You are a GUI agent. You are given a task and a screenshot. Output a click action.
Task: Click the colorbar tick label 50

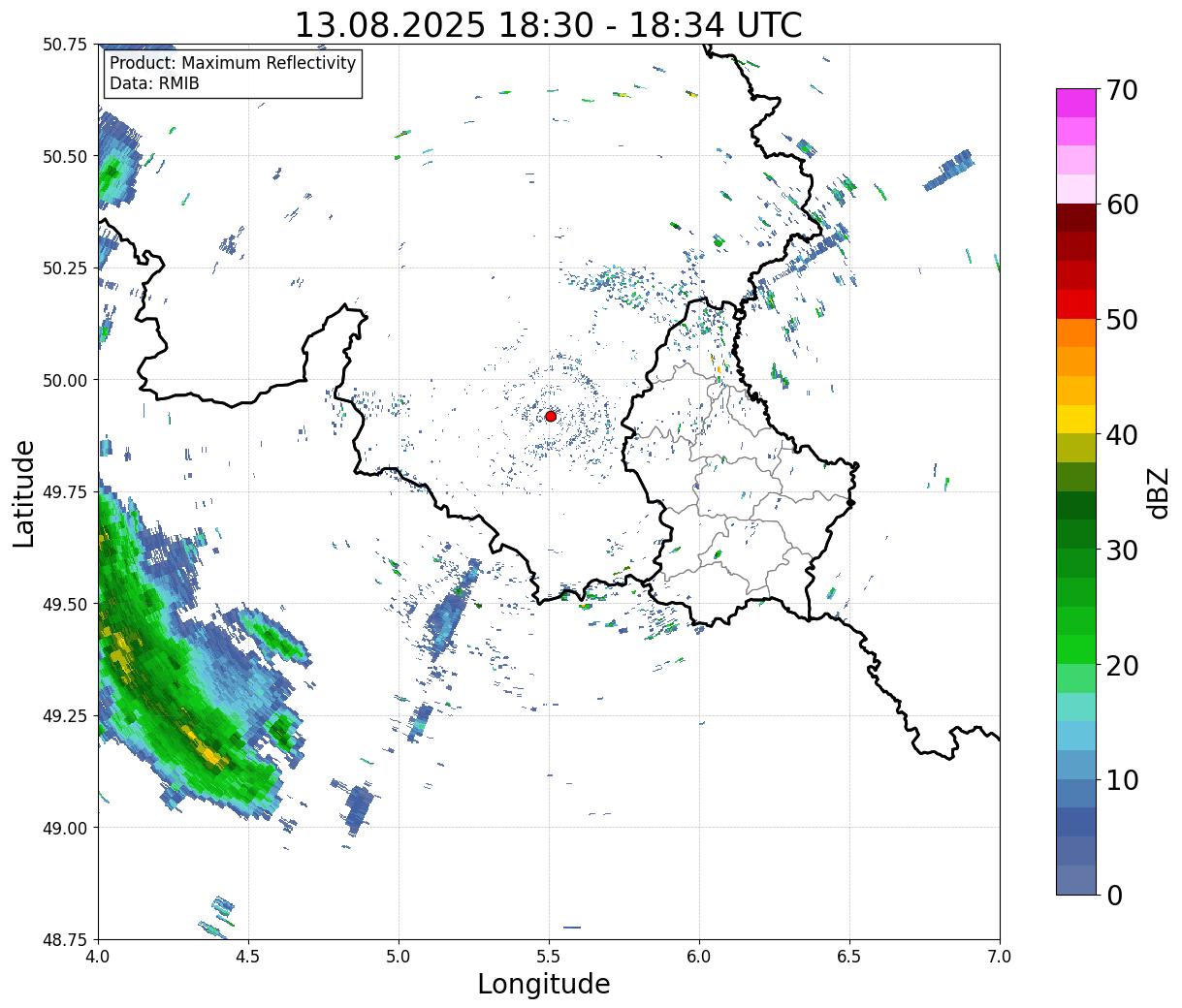[x=1122, y=320]
